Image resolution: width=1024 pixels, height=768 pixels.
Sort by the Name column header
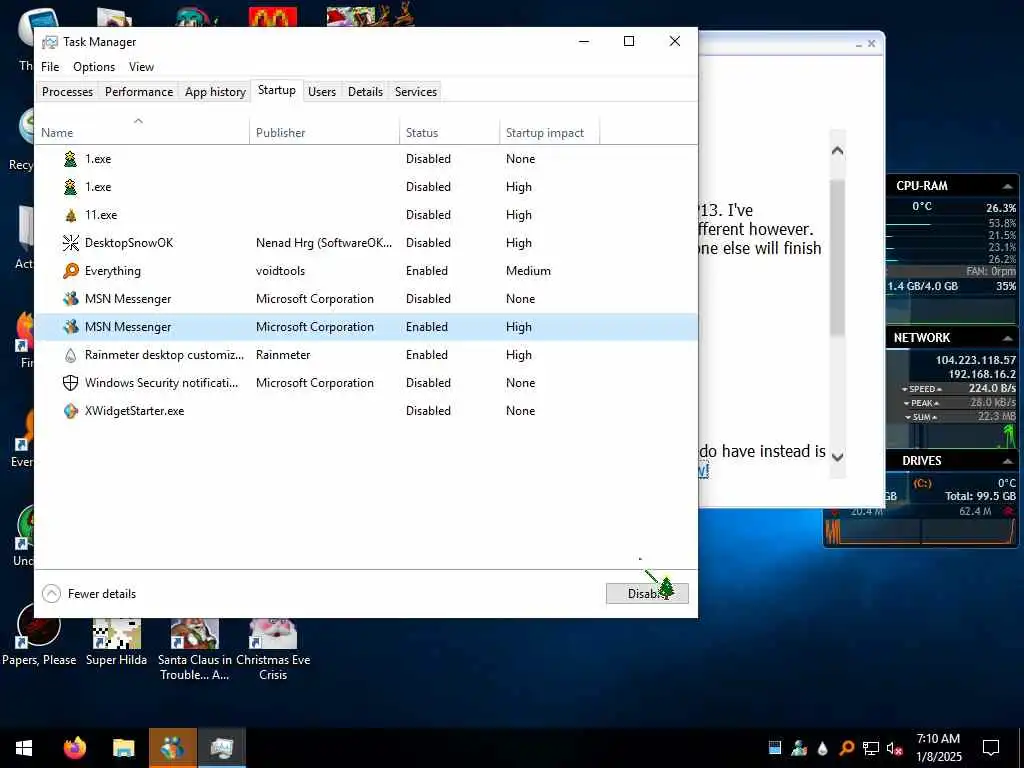click(142, 133)
